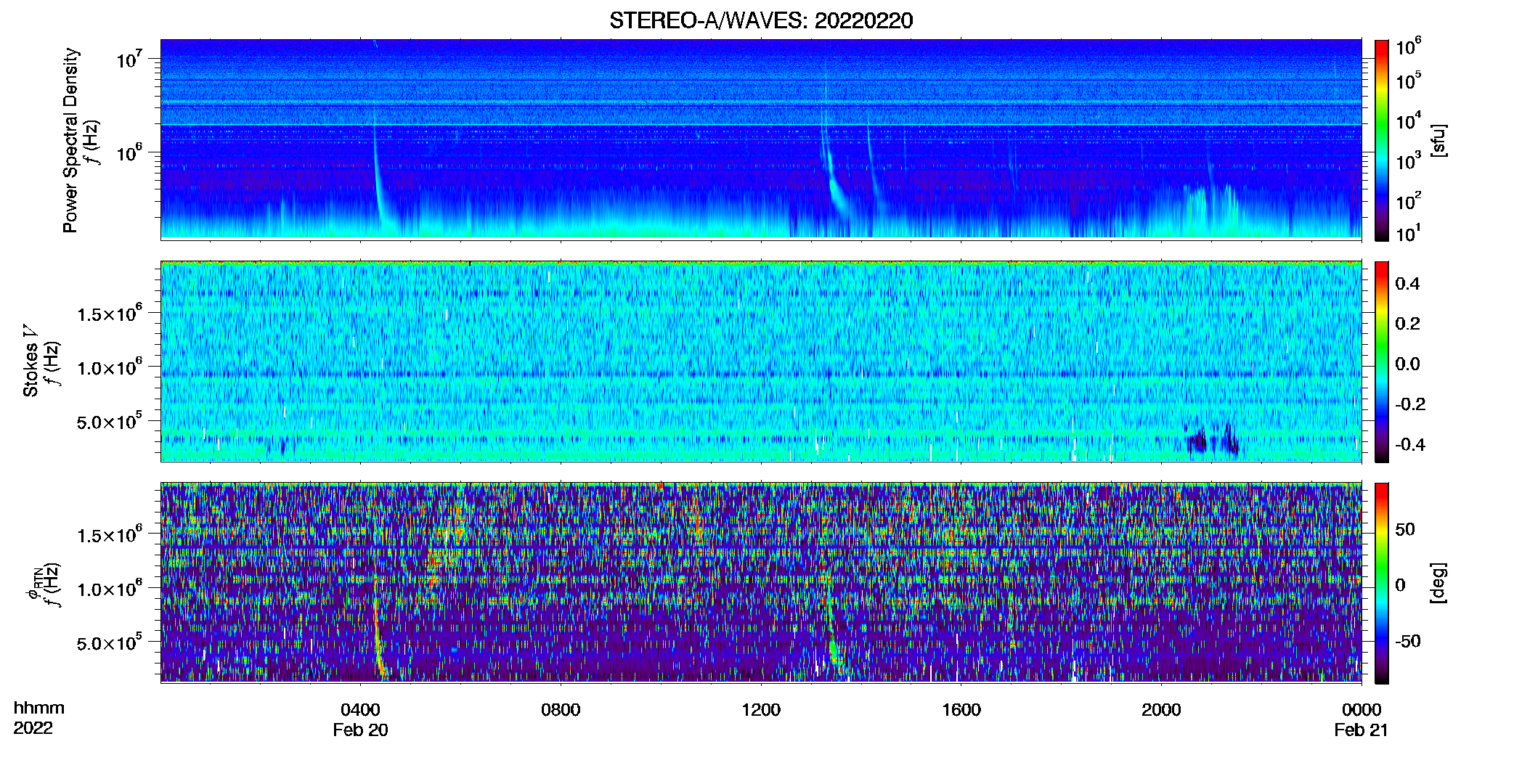Viewport: 1522px width, 784px height.
Task: Click the Stokes V color bar
Action: click(x=1381, y=362)
